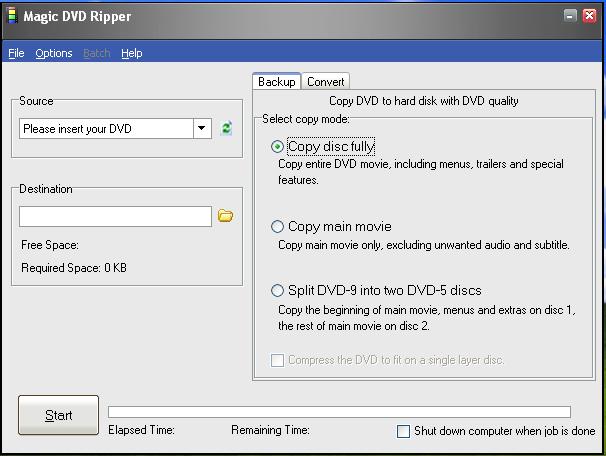Click the Start button
Image resolution: width=606 pixels, height=456 pixels.
[x=58, y=415]
